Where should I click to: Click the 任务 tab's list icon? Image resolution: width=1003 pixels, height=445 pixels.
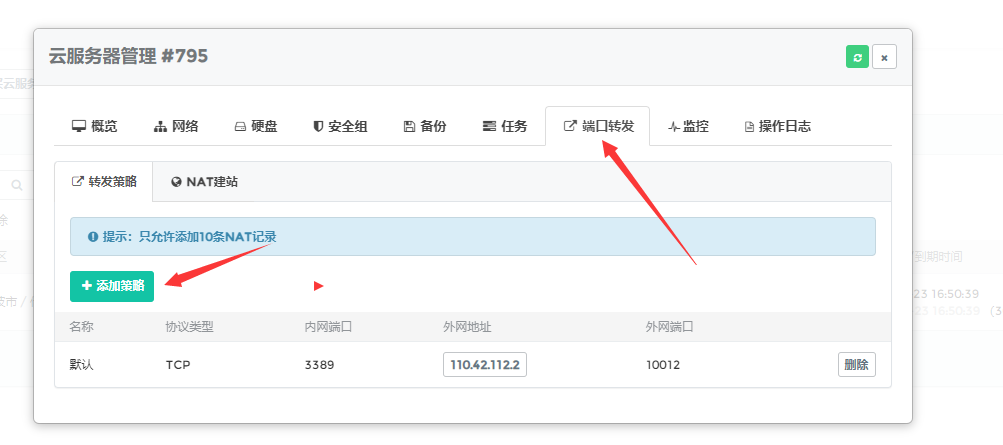pos(489,127)
